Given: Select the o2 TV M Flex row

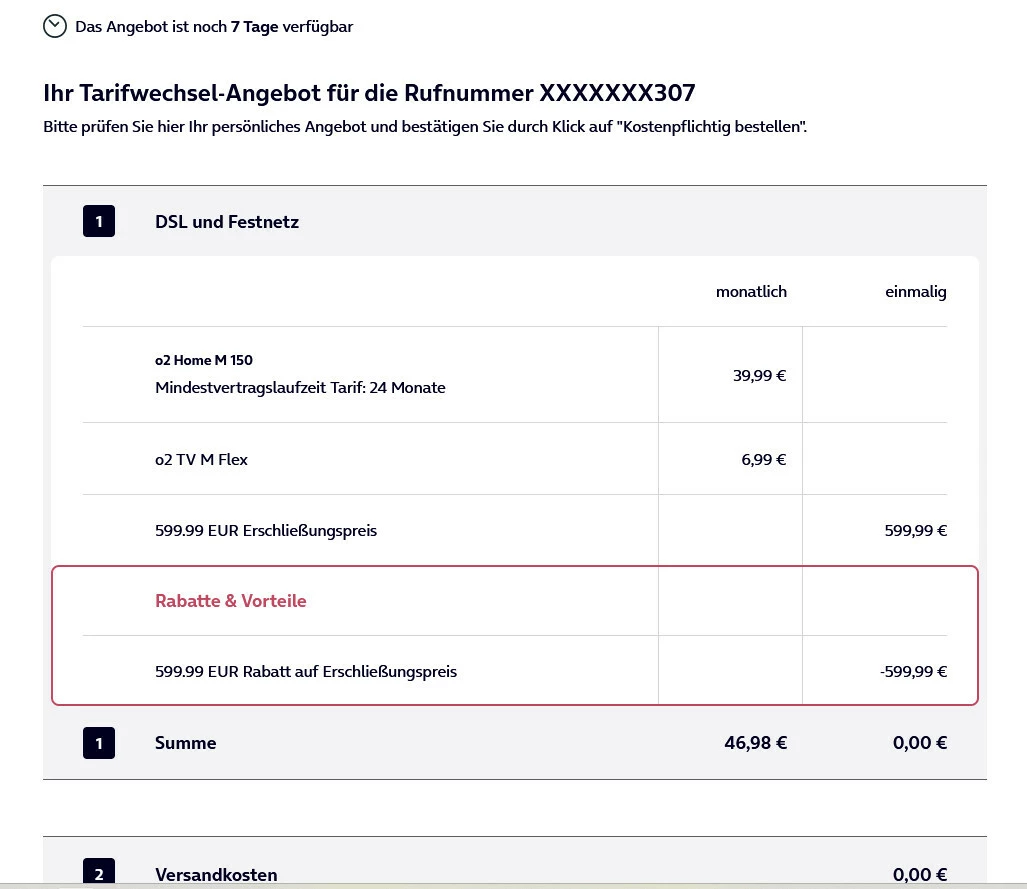Looking at the screenshot, I should point(202,460).
